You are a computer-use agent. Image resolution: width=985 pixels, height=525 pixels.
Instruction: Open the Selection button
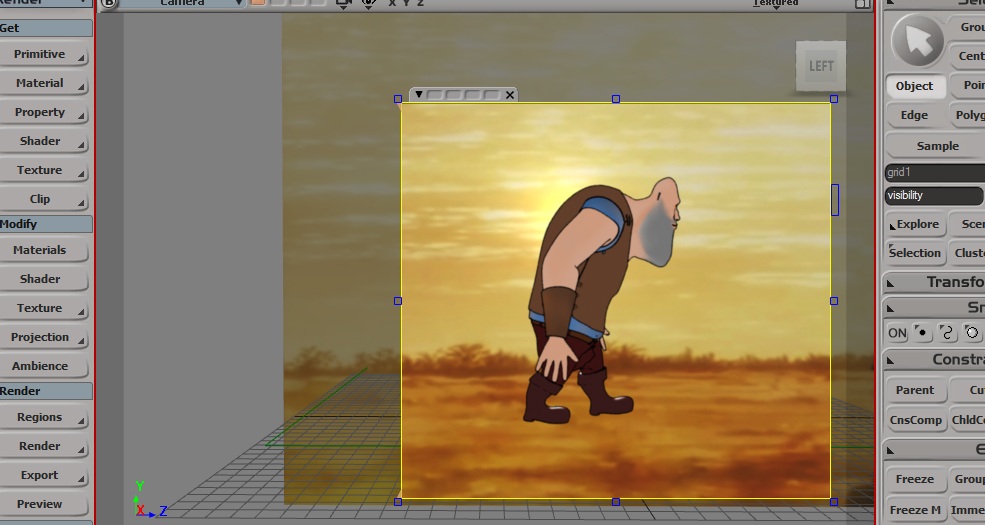click(915, 253)
